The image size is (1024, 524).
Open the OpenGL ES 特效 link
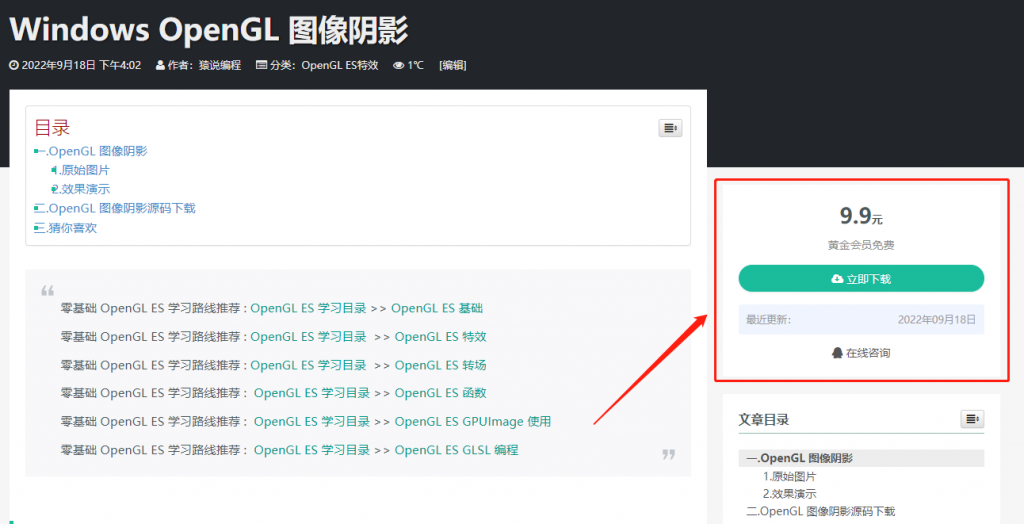click(441, 336)
